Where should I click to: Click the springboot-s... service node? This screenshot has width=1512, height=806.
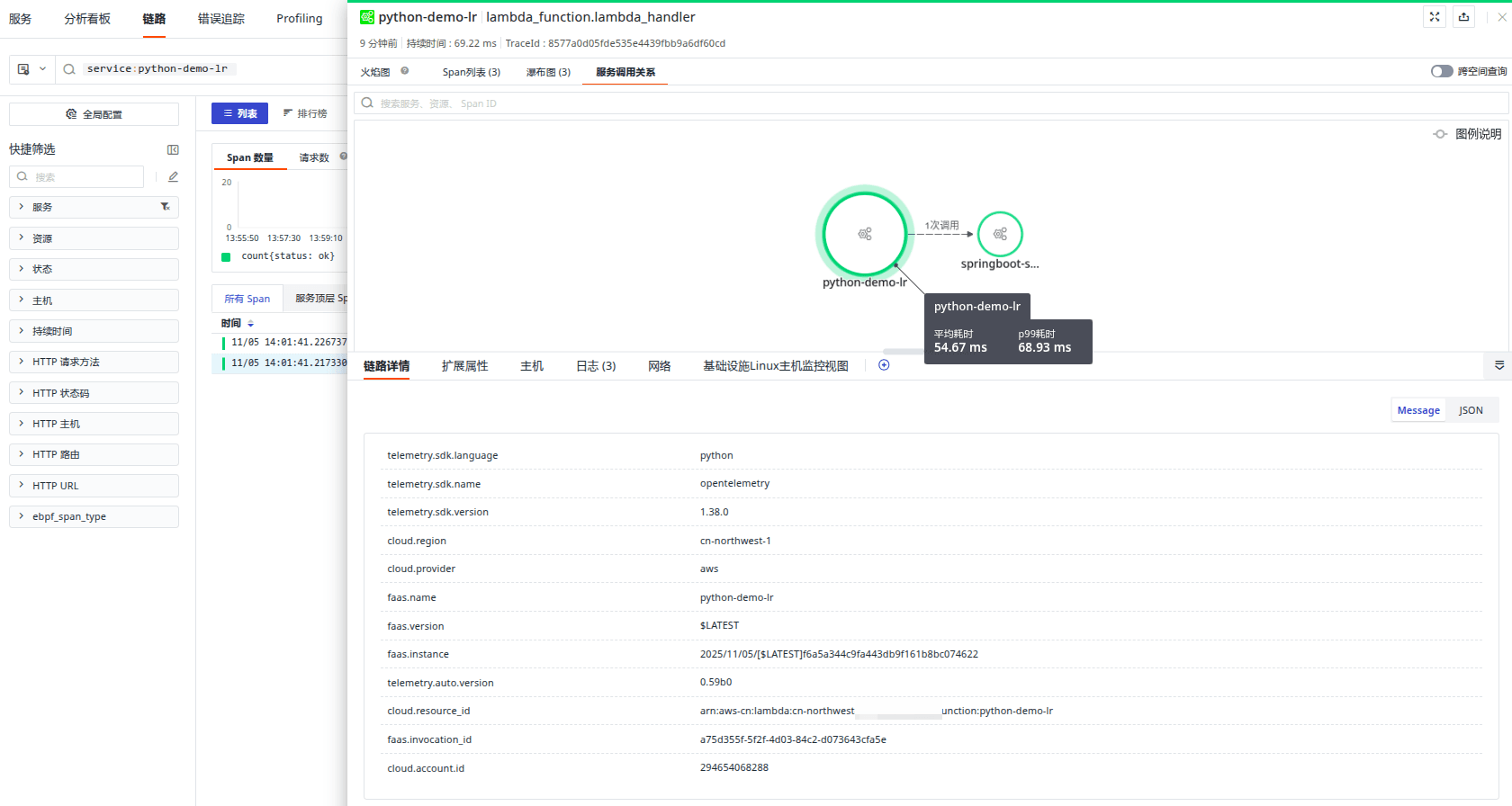click(1000, 234)
